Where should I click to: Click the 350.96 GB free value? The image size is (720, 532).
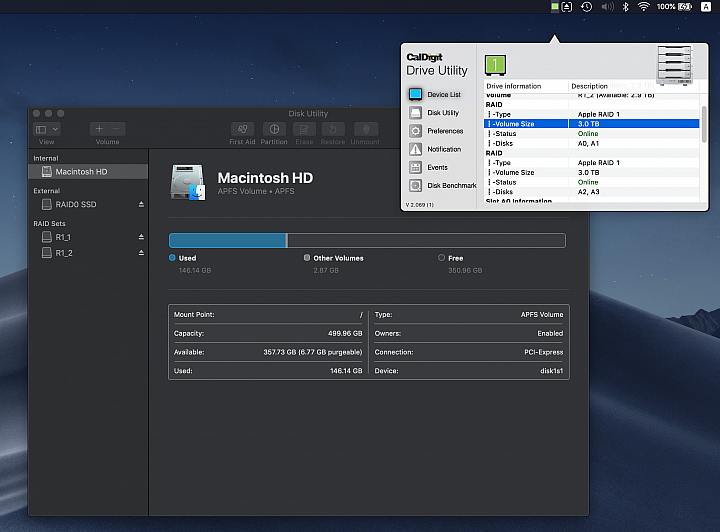(465, 270)
